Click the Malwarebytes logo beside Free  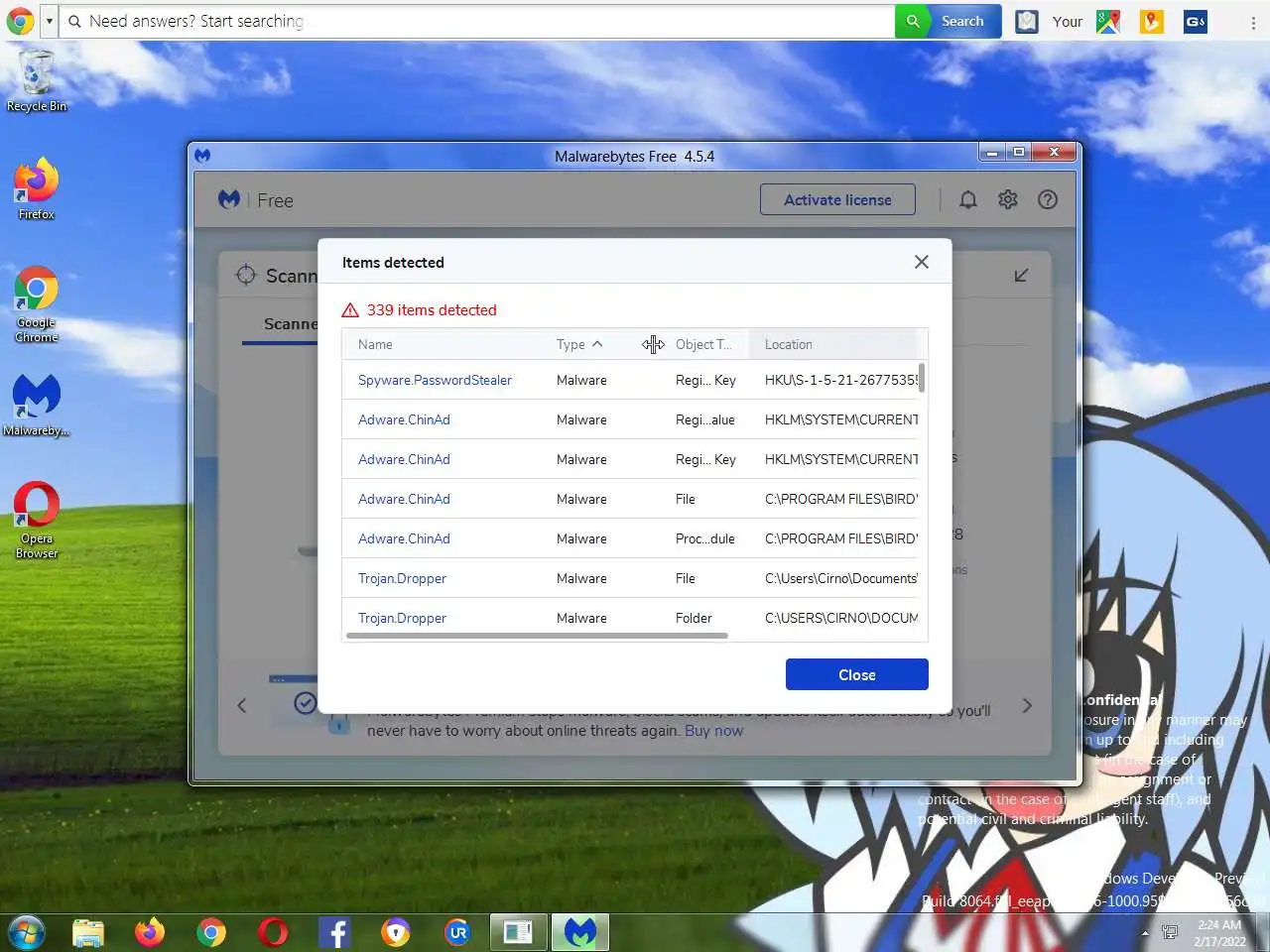pos(229,199)
